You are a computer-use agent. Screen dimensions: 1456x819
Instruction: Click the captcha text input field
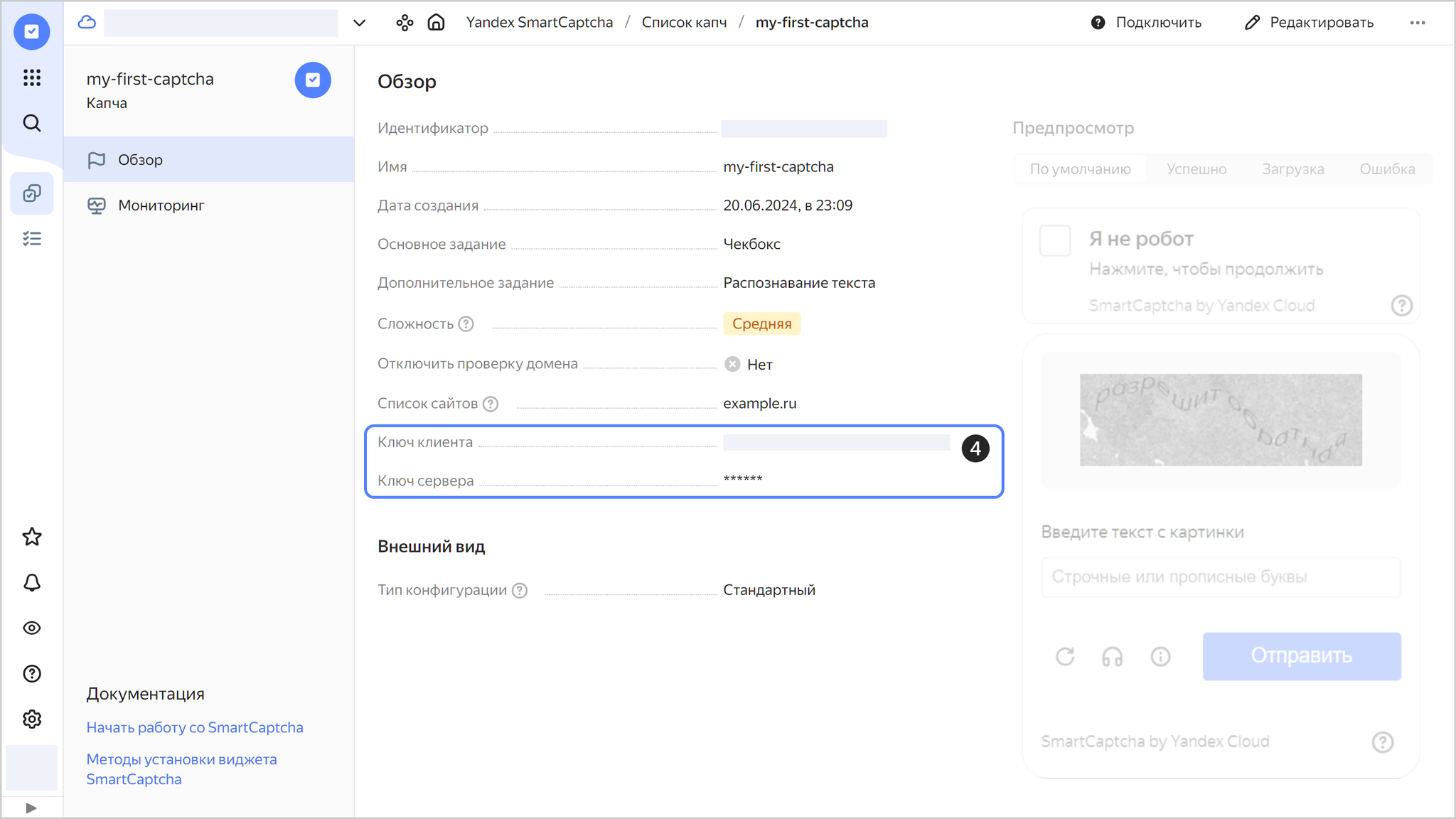tap(1221, 577)
